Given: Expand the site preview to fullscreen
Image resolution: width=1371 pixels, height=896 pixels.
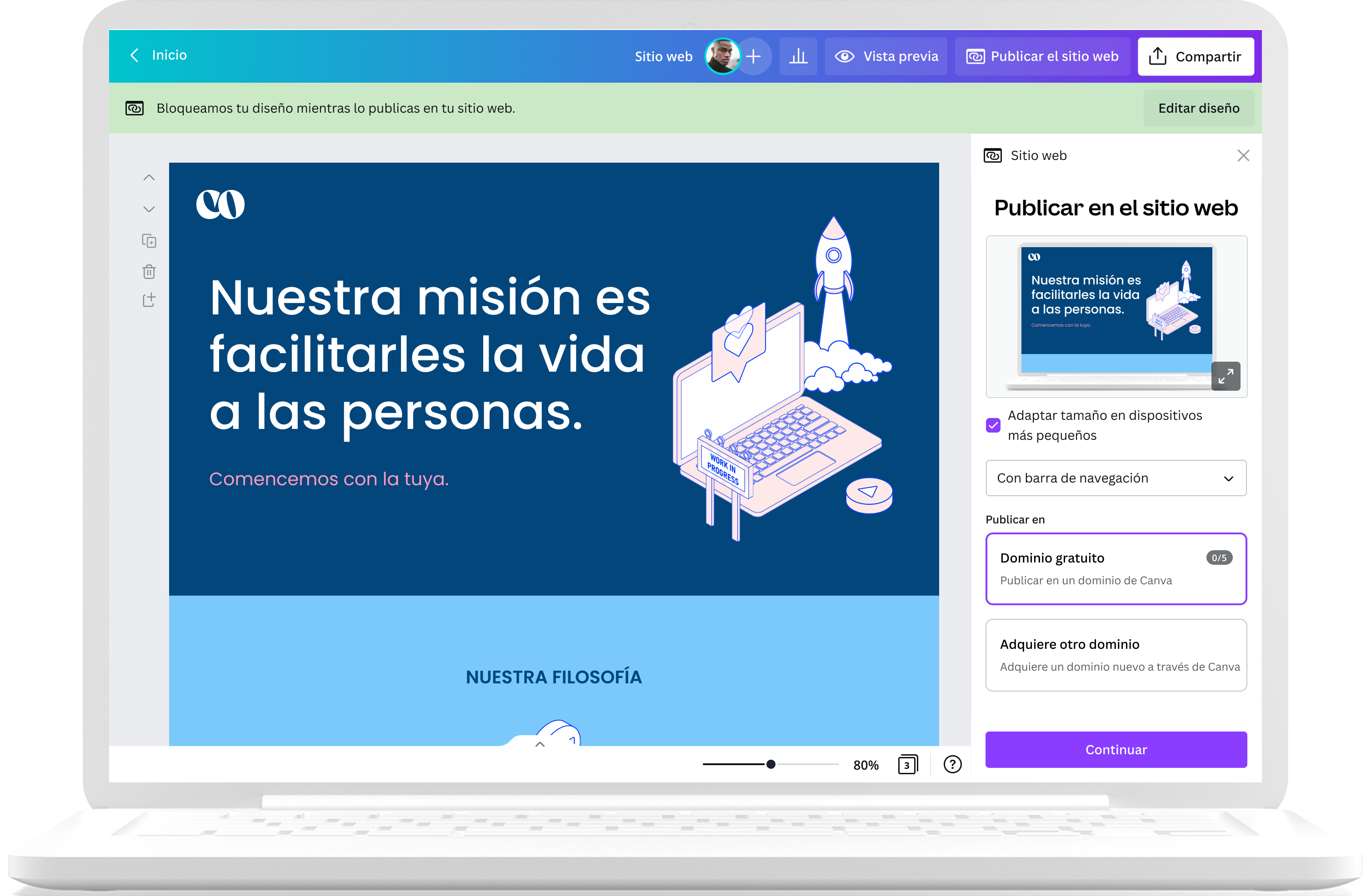Looking at the screenshot, I should [1226, 375].
